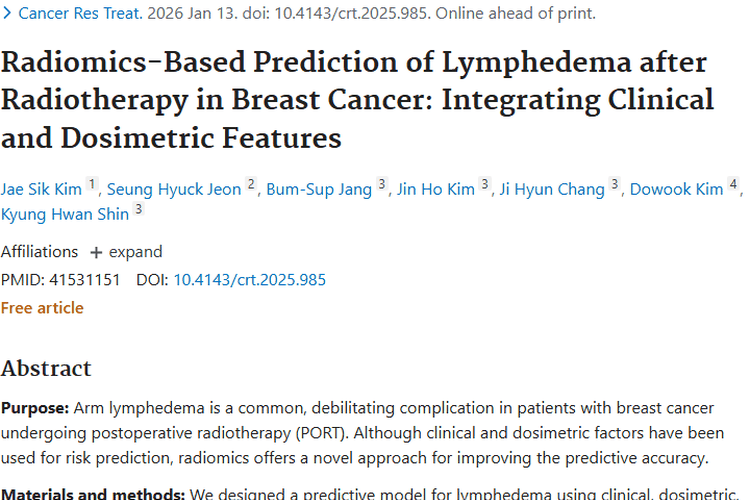The image size is (750, 500).
Task: Click the Abstract heading
Action: tap(46, 368)
